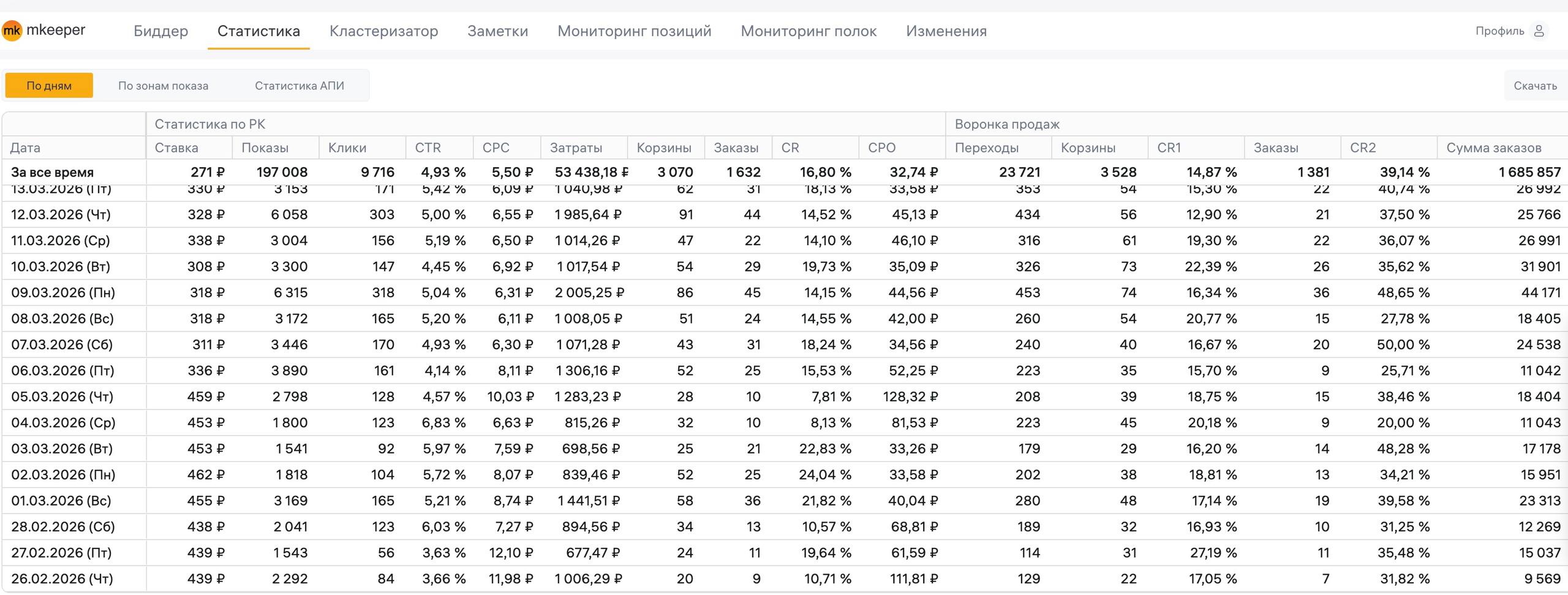The height and width of the screenshot is (595, 1568).
Task: Click the Сумма заказов column header
Action: tap(1493, 148)
